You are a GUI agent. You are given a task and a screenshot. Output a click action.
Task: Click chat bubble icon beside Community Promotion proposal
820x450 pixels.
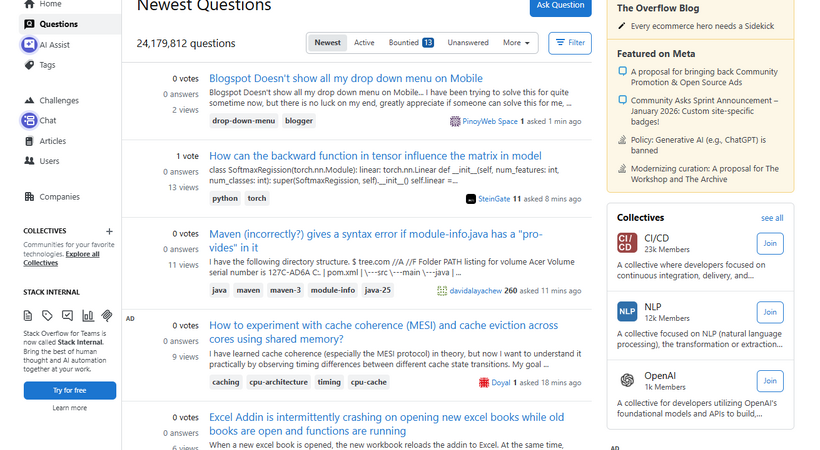coord(622,71)
